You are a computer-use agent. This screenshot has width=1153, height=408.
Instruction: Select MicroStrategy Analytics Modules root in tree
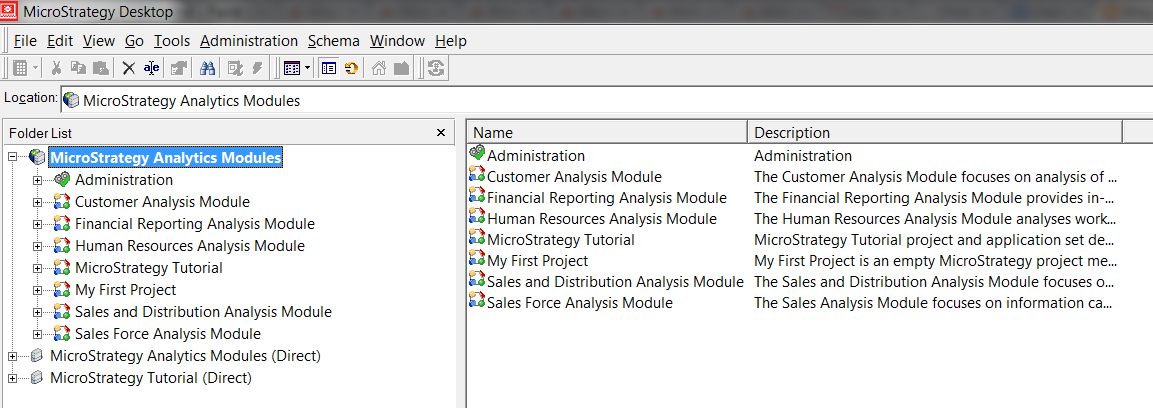click(165, 157)
